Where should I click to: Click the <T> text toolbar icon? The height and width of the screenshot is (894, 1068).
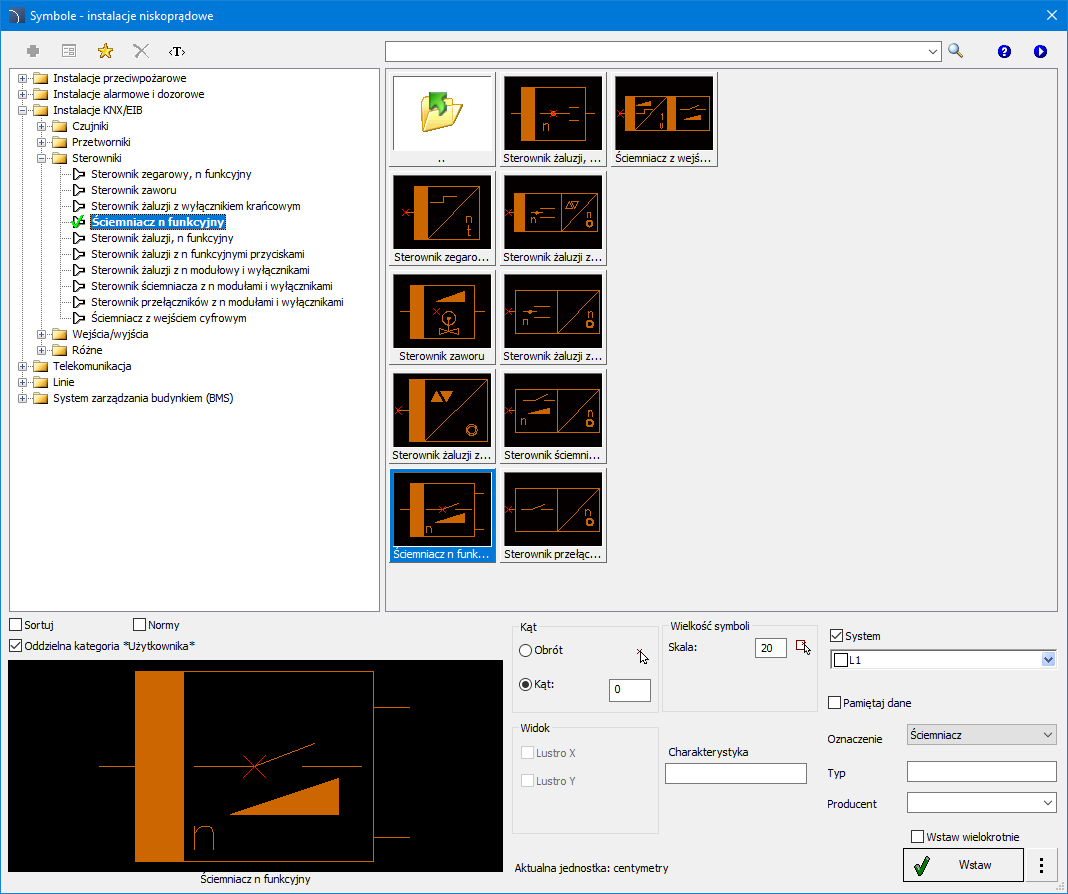(177, 51)
